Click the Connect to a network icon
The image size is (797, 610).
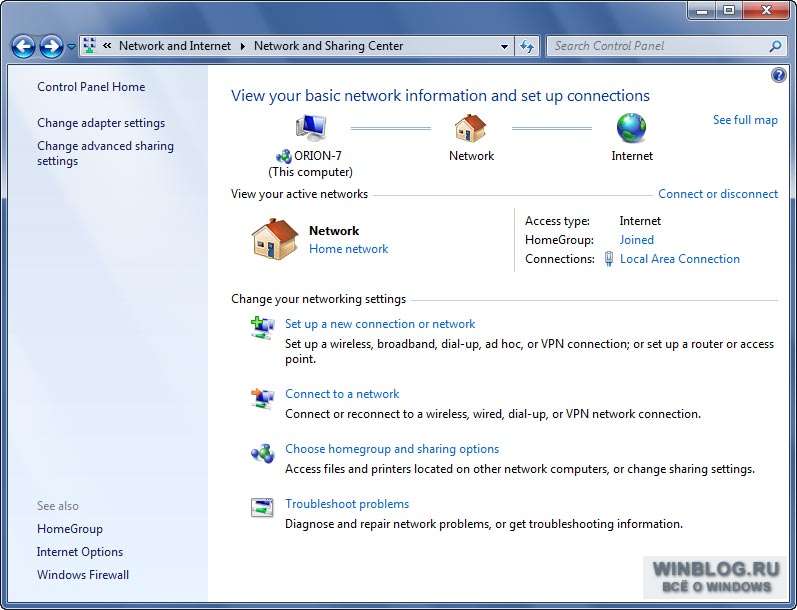262,398
